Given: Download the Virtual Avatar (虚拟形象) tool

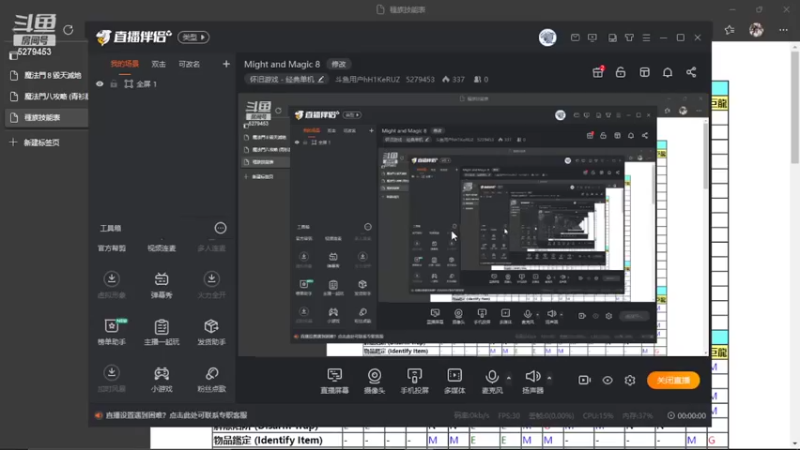Looking at the screenshot, I should pos(112,285).
